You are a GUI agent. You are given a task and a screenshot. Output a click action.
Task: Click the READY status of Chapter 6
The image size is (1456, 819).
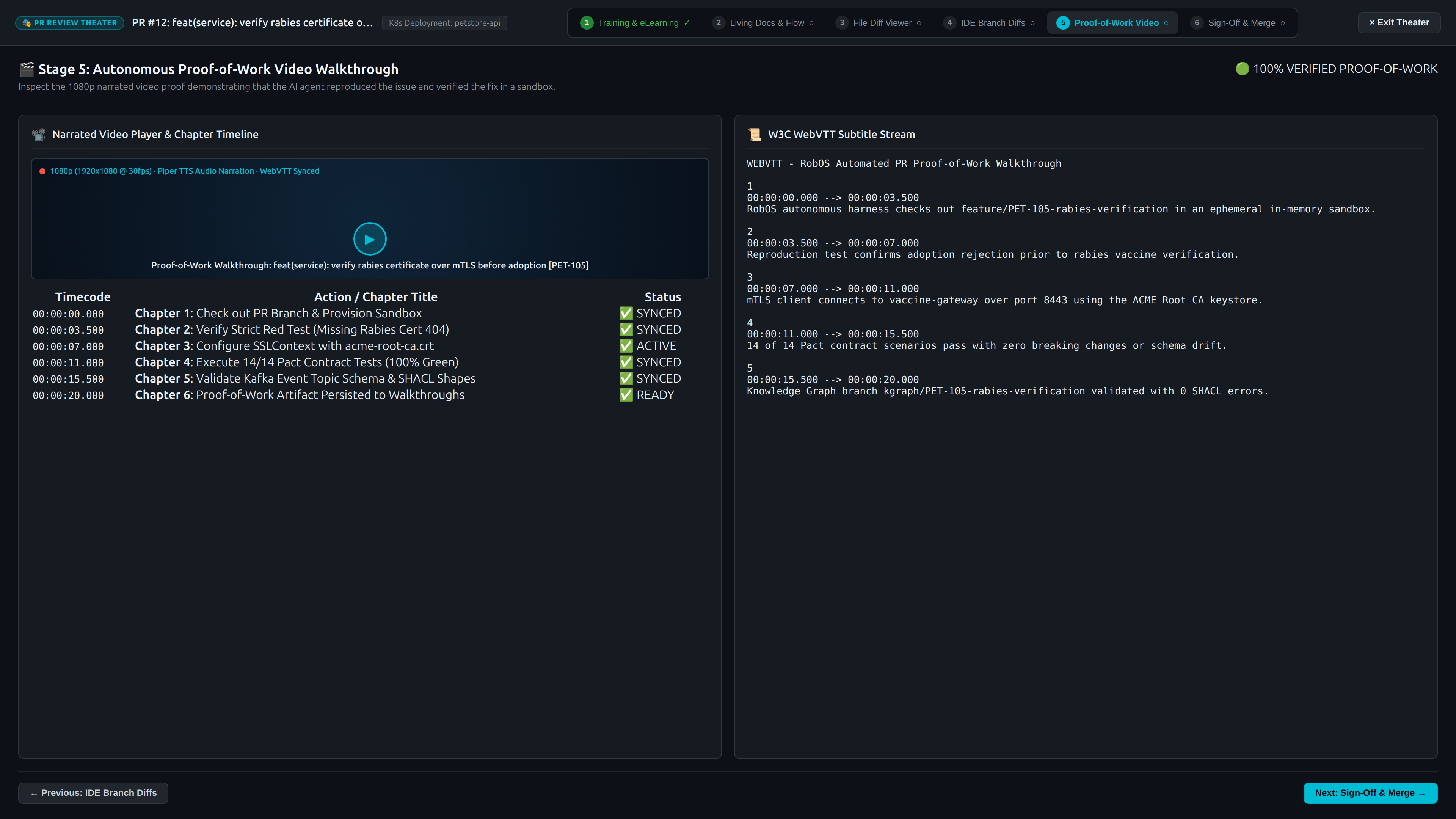point(655,395)
